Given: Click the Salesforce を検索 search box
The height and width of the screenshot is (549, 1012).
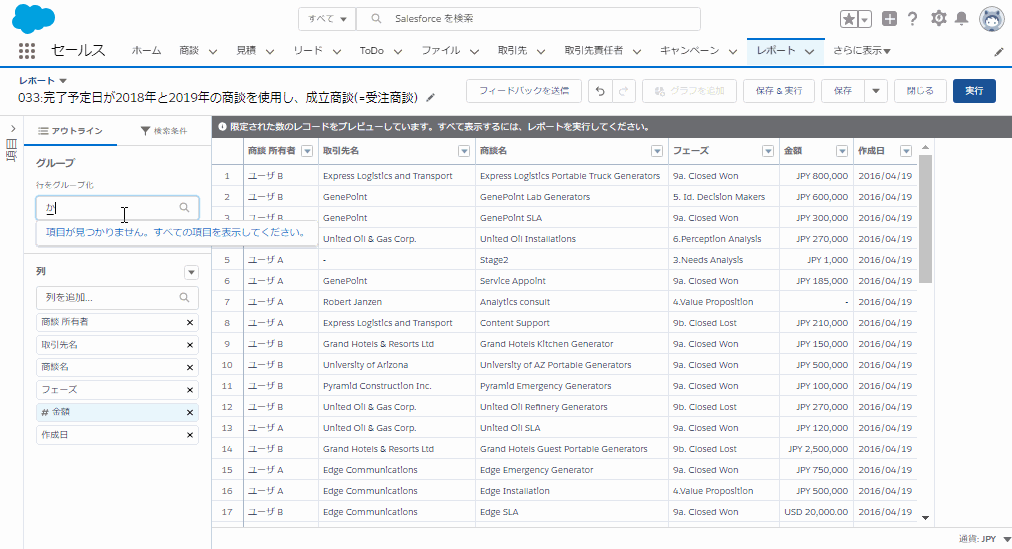Looking at the screenshot, I should click(528, 19).
